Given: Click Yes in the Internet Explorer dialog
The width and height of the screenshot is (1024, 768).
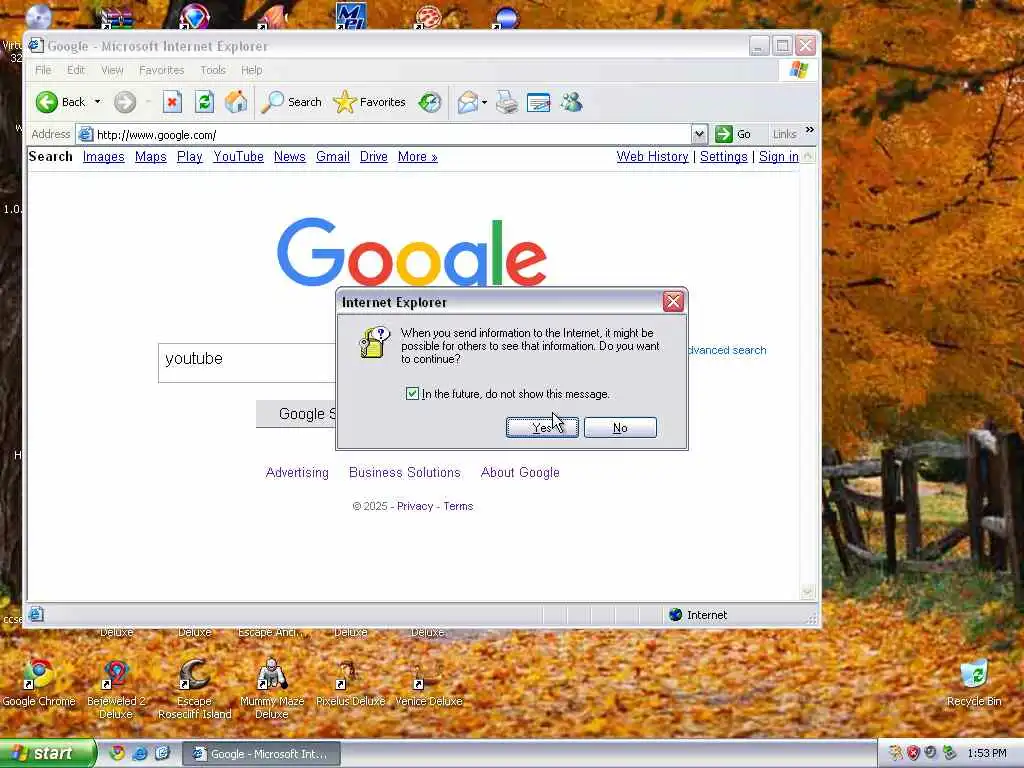Looking at the screenshot, I should (x=542, y=428).
